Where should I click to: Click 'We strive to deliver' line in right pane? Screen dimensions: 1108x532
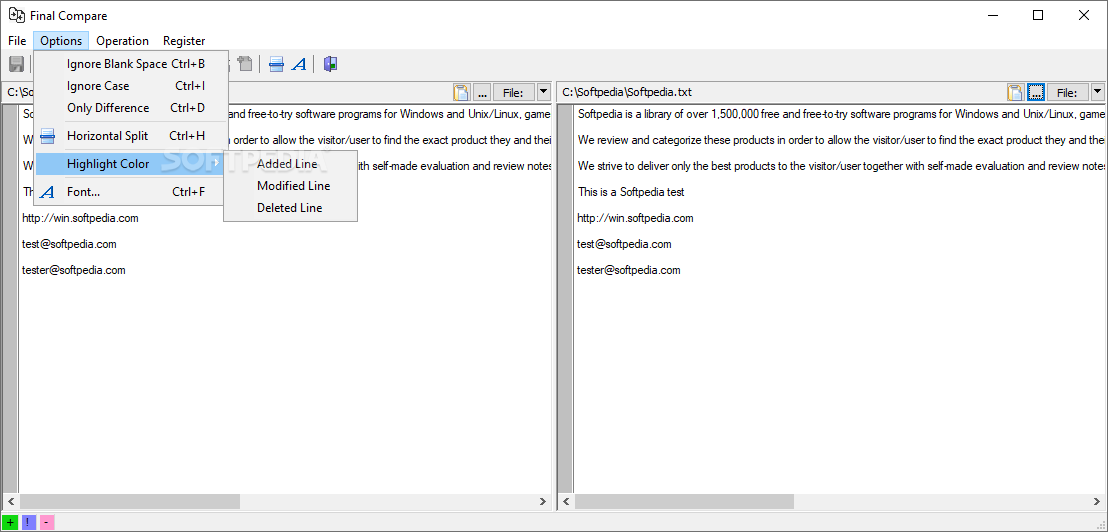[x=841, y=166]
